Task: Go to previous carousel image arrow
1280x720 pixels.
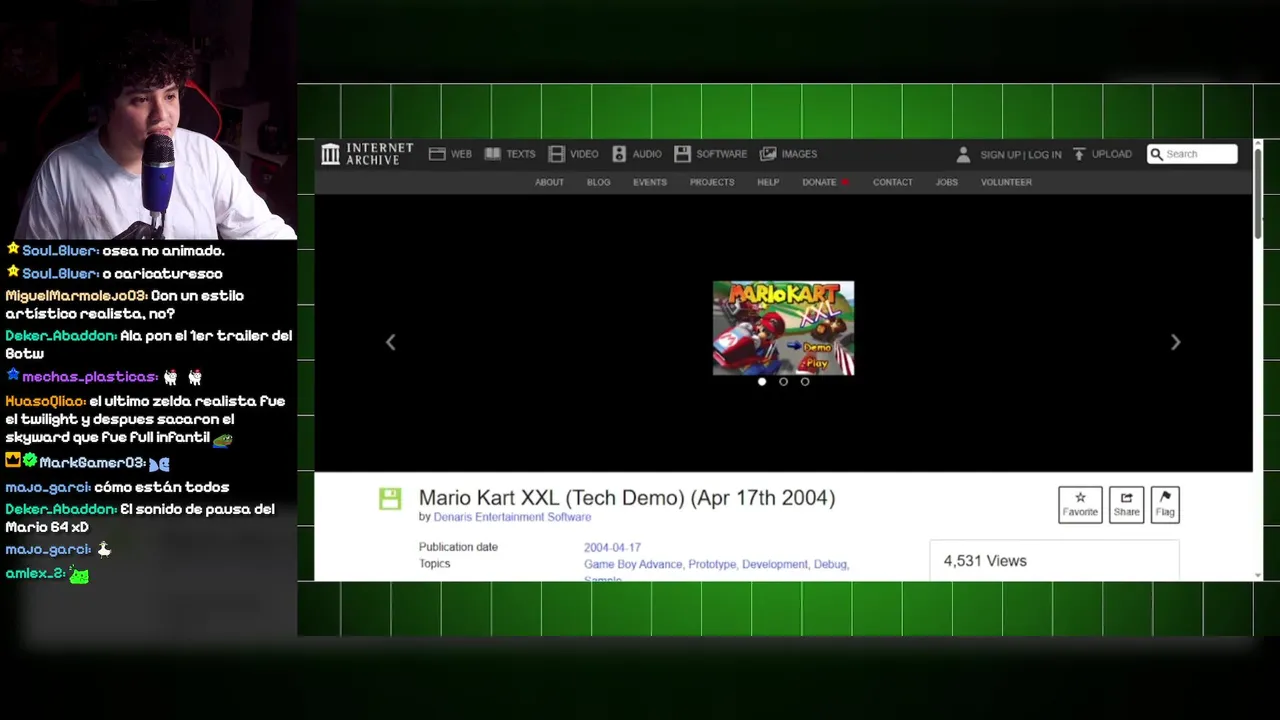Action: click(x=391, y=342)
